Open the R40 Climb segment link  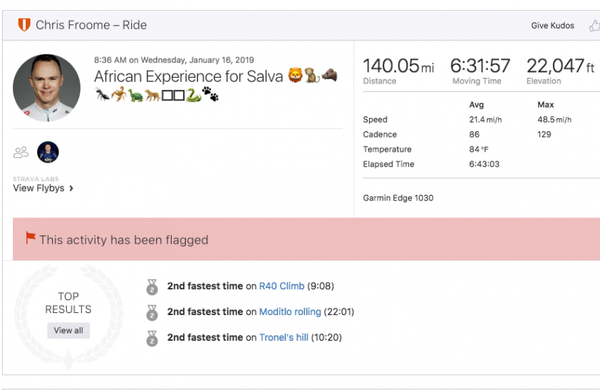(282, 286)
